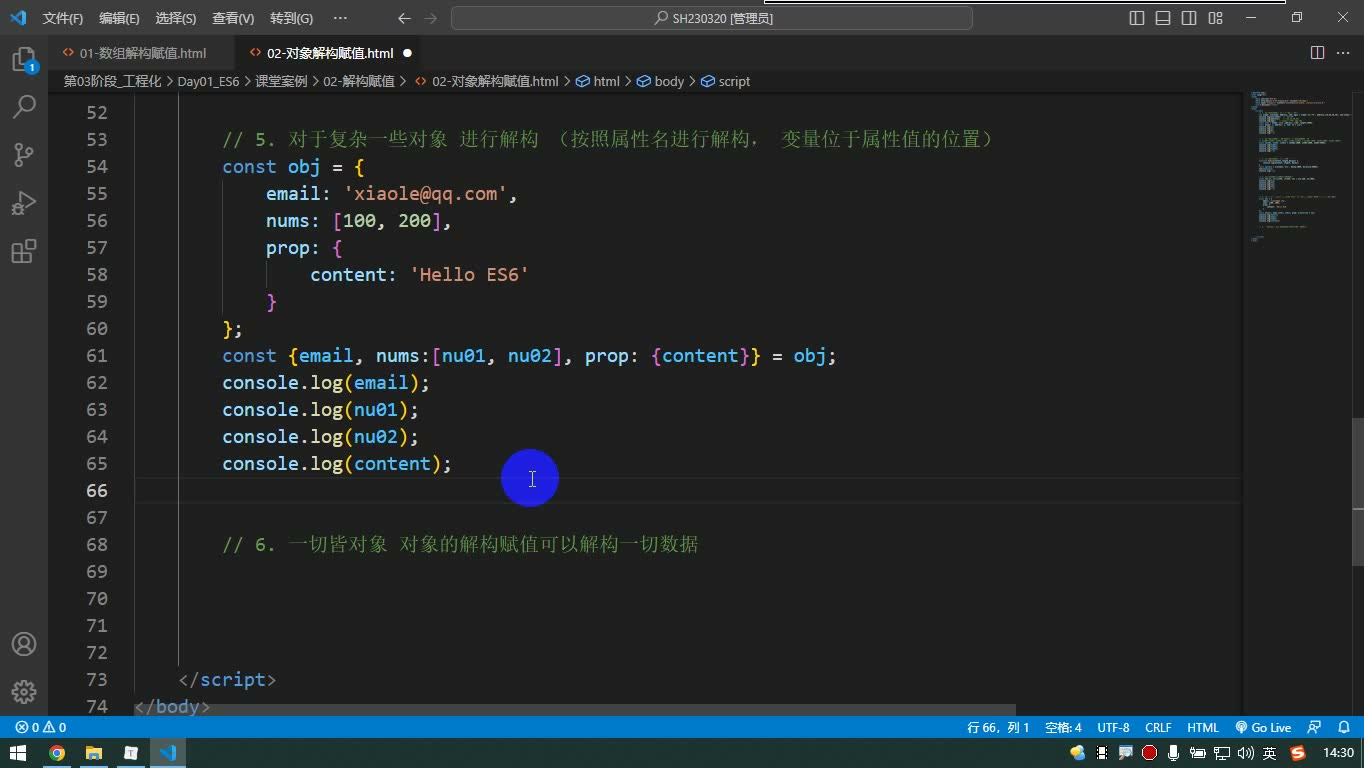Open File Explorer from the taskbar

[94, 753]
